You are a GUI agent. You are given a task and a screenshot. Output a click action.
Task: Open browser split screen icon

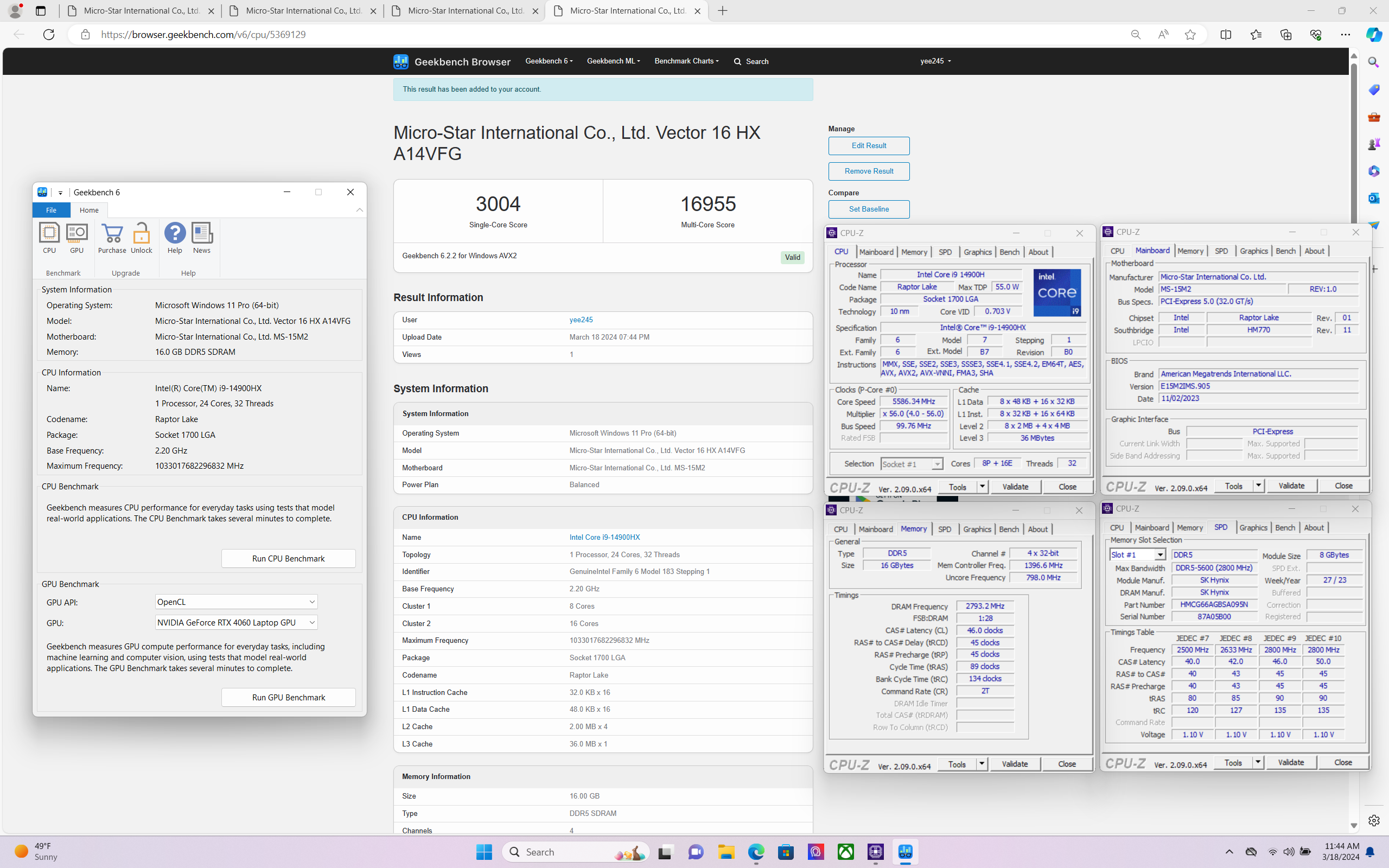coord(1226,34)
